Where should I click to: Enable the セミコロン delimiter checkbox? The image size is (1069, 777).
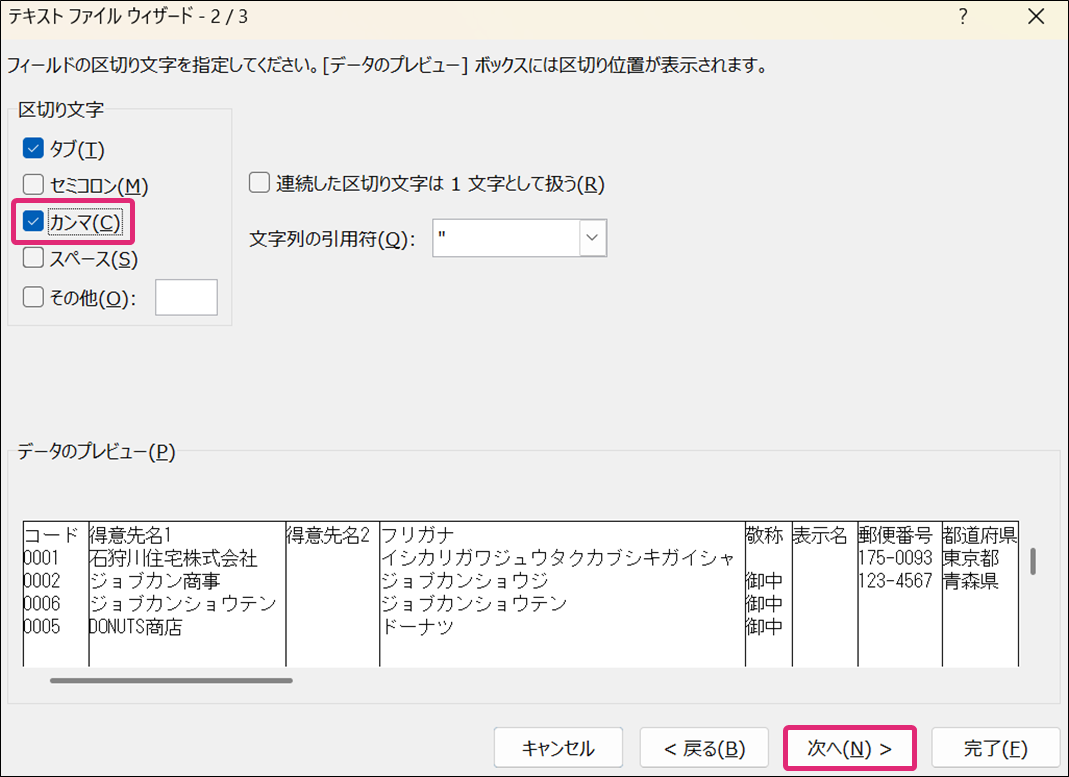pos(33,185)
